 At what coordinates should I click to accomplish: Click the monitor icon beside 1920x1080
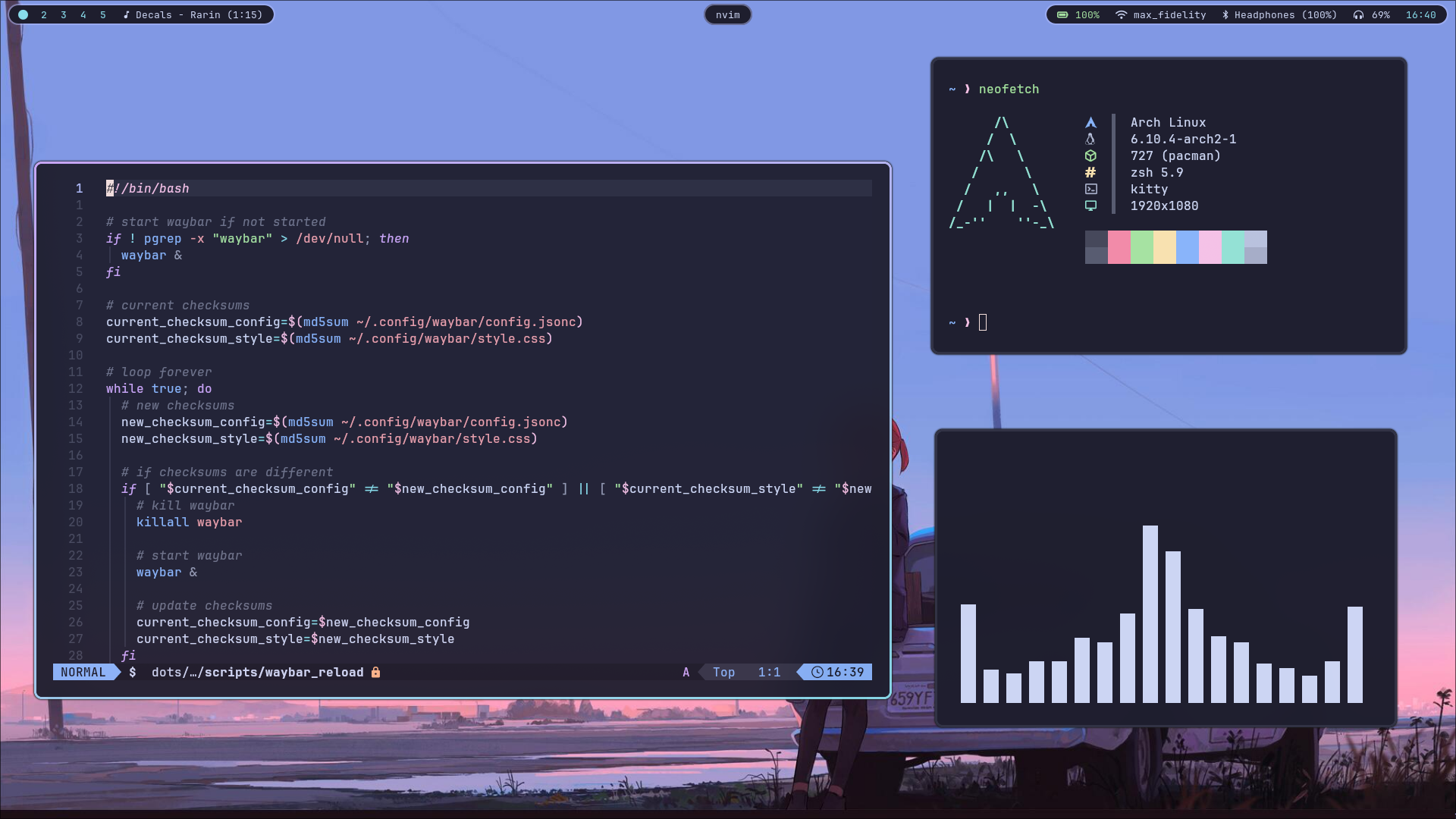point(1090,206)
